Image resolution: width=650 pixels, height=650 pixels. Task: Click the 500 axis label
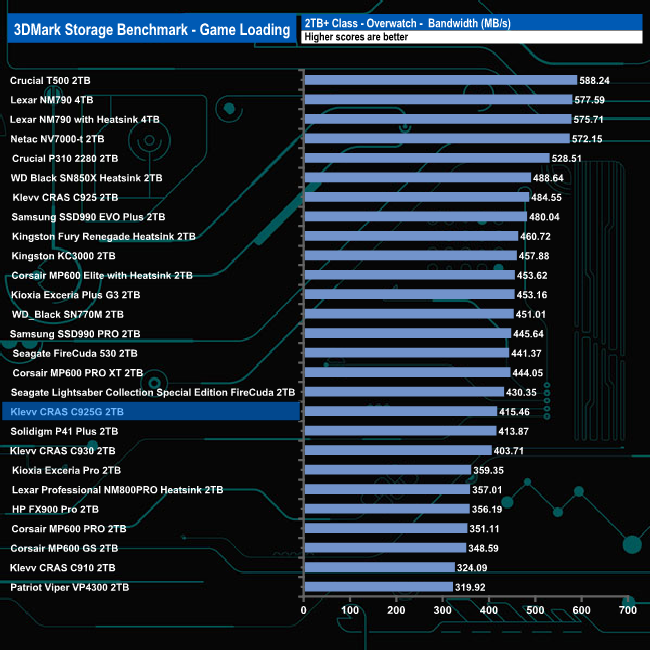[x=535, y=610]
